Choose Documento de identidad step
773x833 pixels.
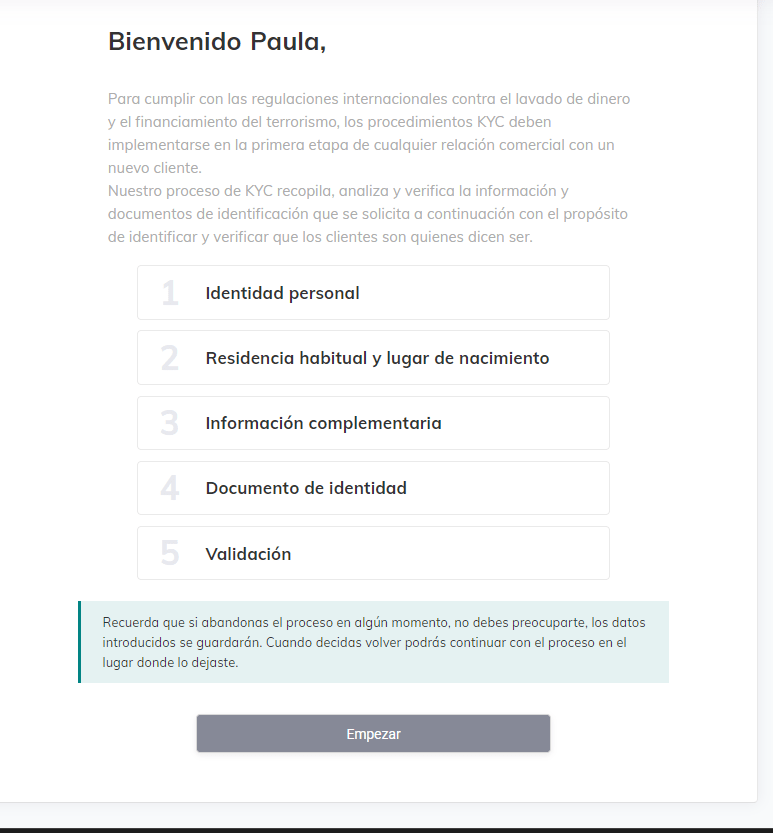pos(373,488)
